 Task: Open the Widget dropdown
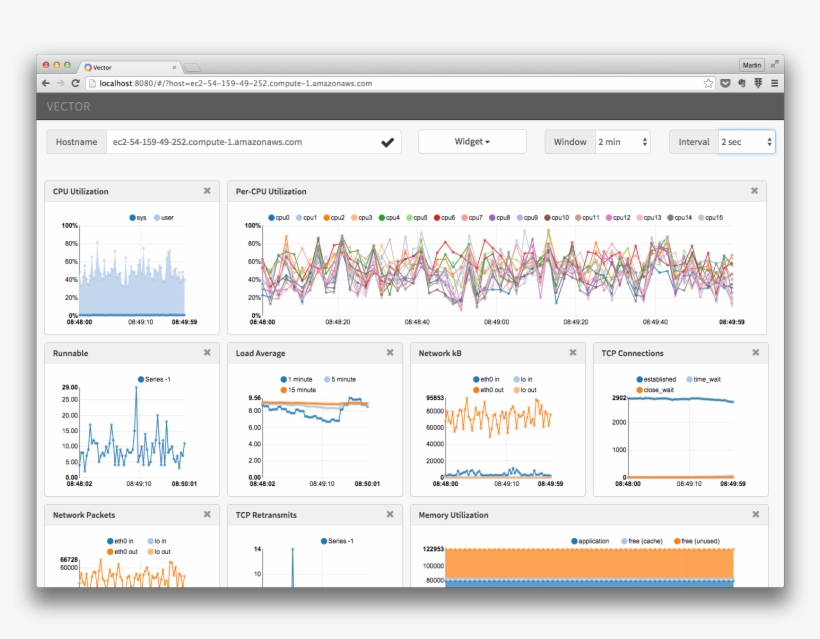[472, 141]
